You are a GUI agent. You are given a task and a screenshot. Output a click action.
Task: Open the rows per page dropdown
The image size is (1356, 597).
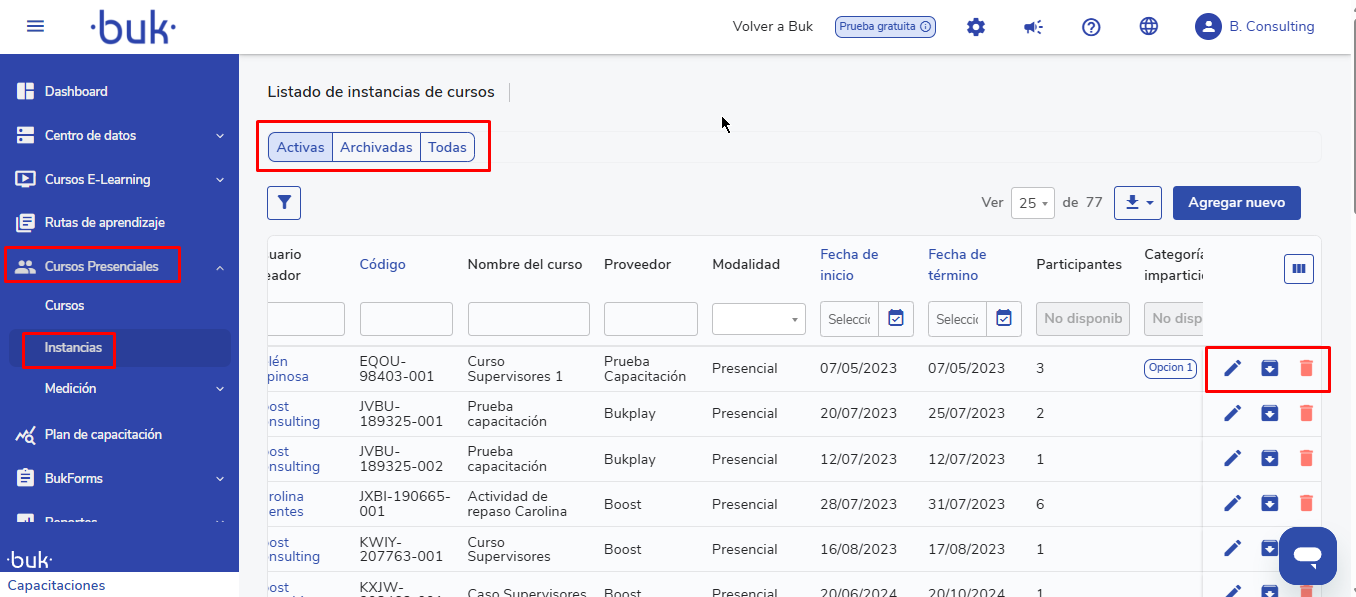pyautogui.click(x=1032, y=203)
